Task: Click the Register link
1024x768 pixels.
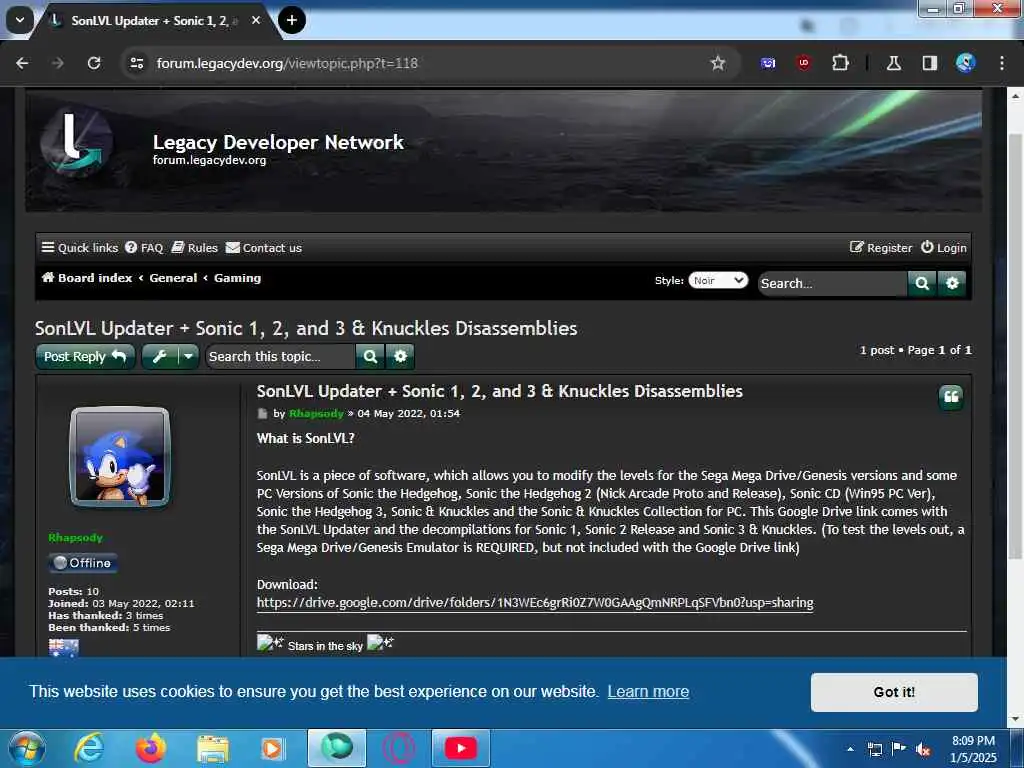Action: tap(881, 248)
